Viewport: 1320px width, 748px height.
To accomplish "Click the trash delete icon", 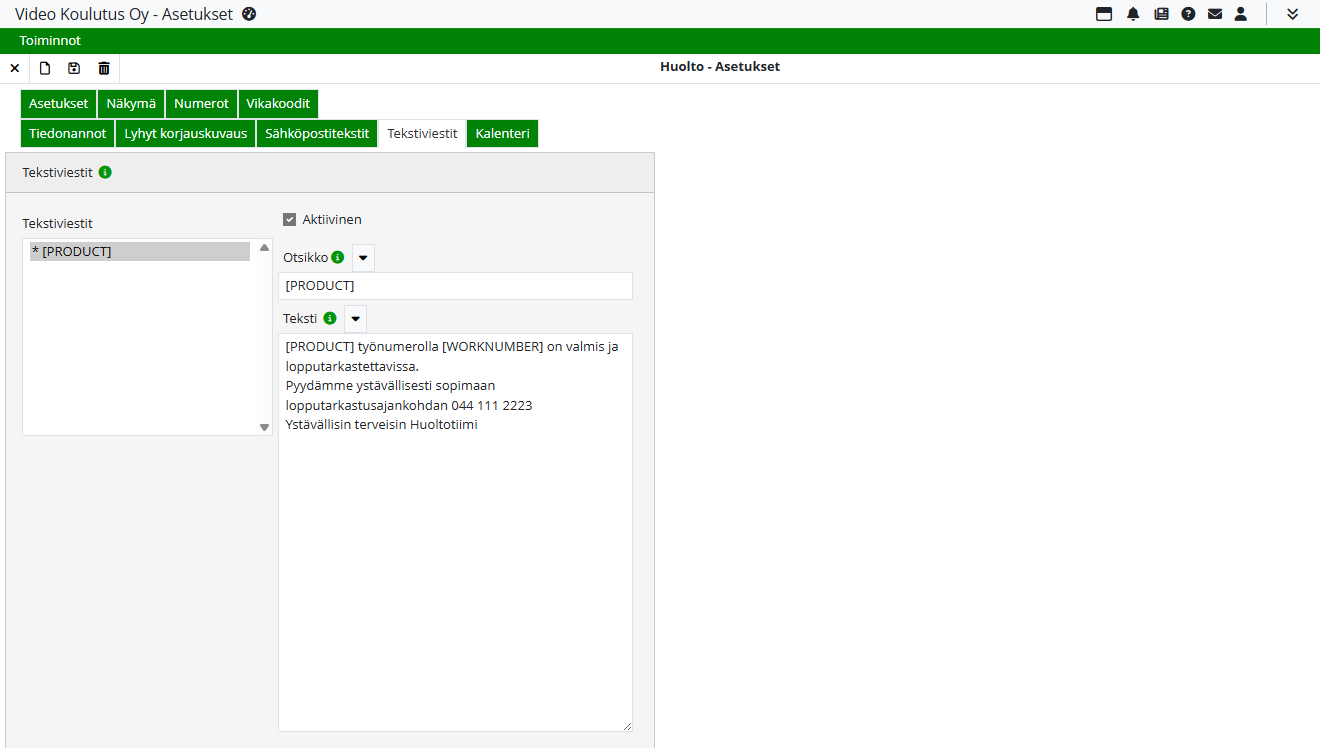I will pyautogui.click(x=104, y=68).
